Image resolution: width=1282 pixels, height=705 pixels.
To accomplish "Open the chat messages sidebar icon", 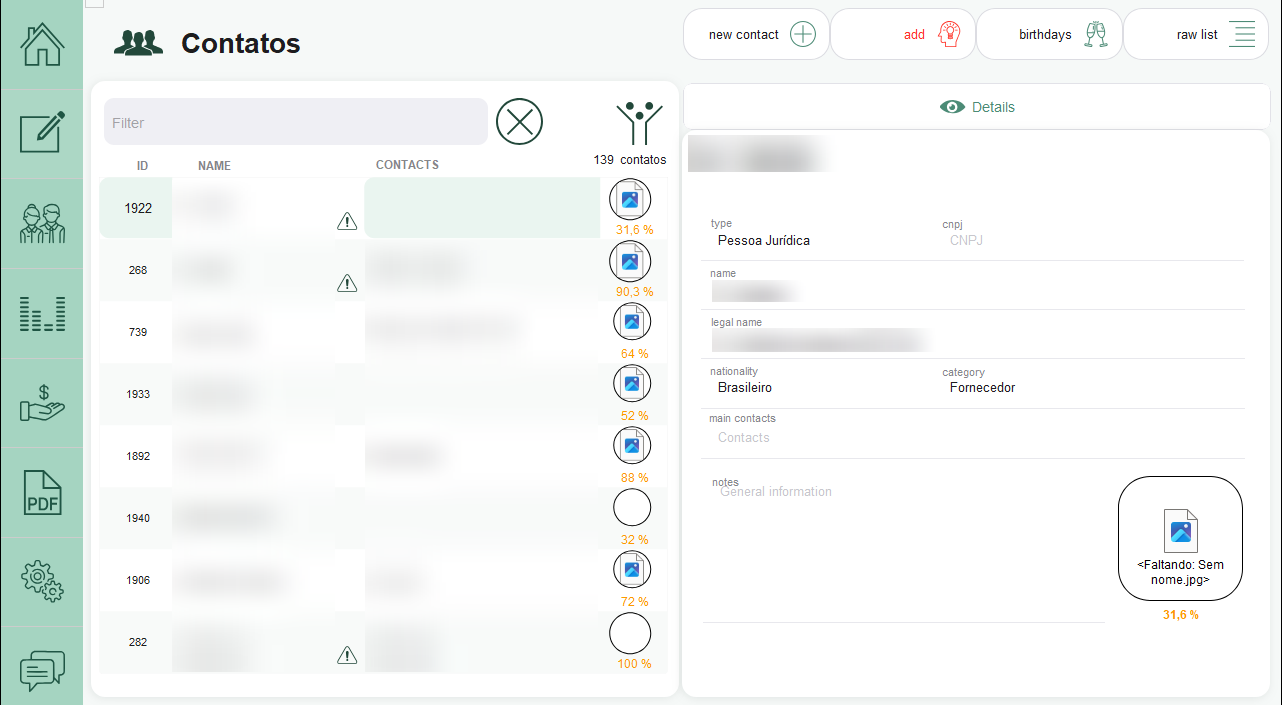I will tap(42, 671).
